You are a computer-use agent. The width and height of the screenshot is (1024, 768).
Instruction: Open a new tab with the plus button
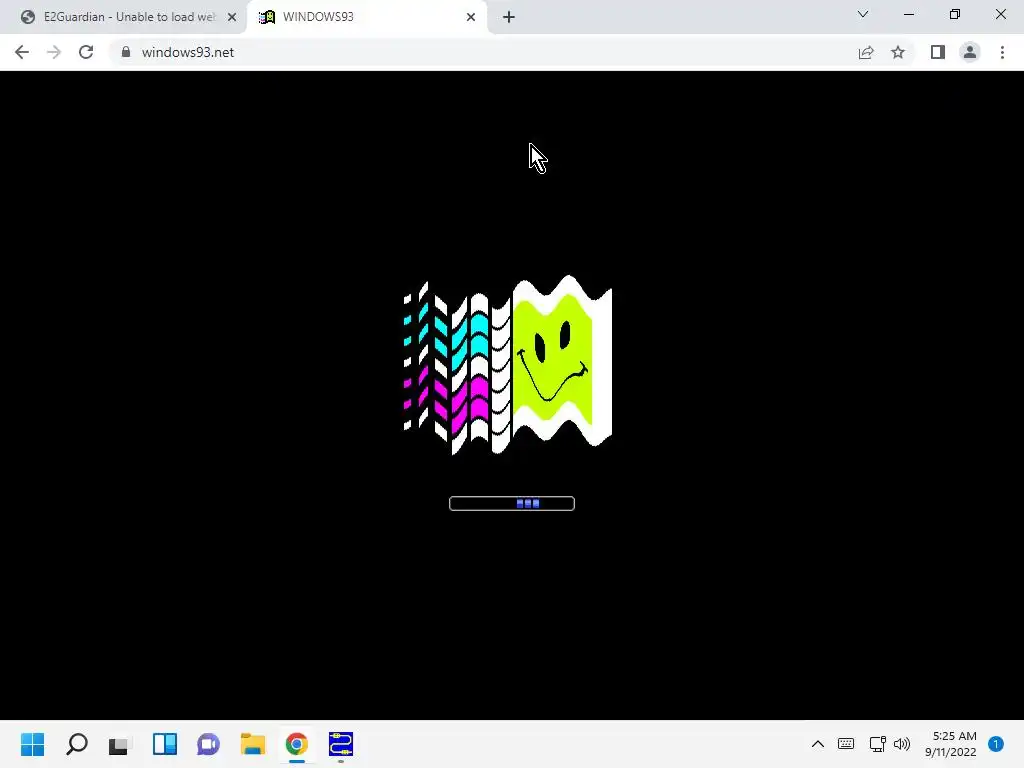(x=509, y=17)
